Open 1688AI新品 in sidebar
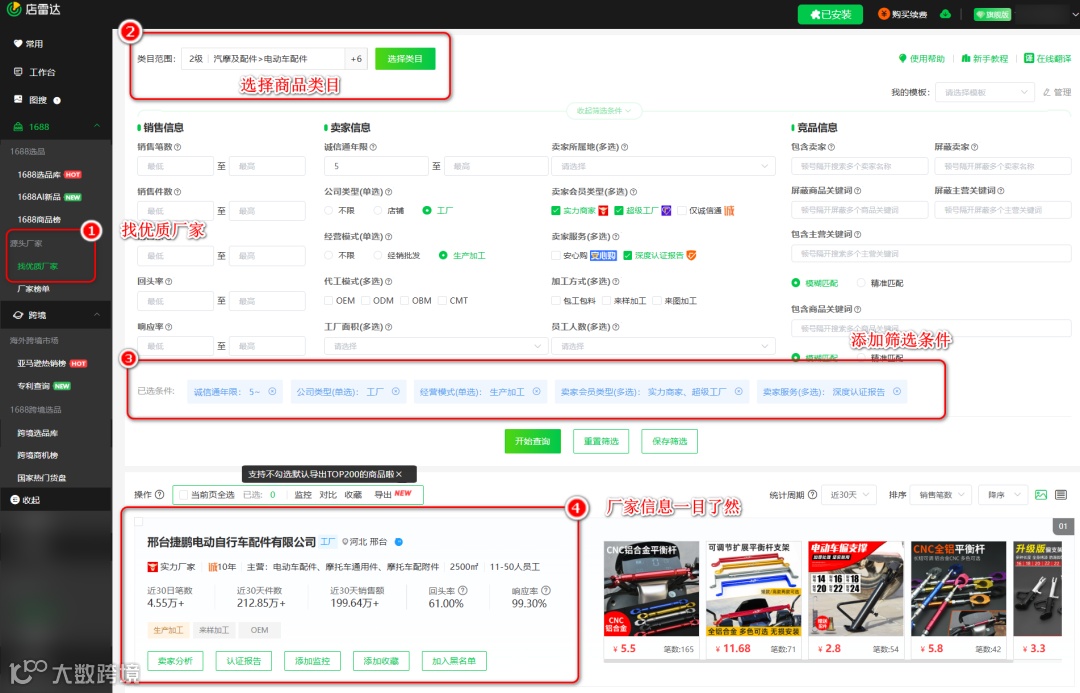 click(x=39, y=196)
